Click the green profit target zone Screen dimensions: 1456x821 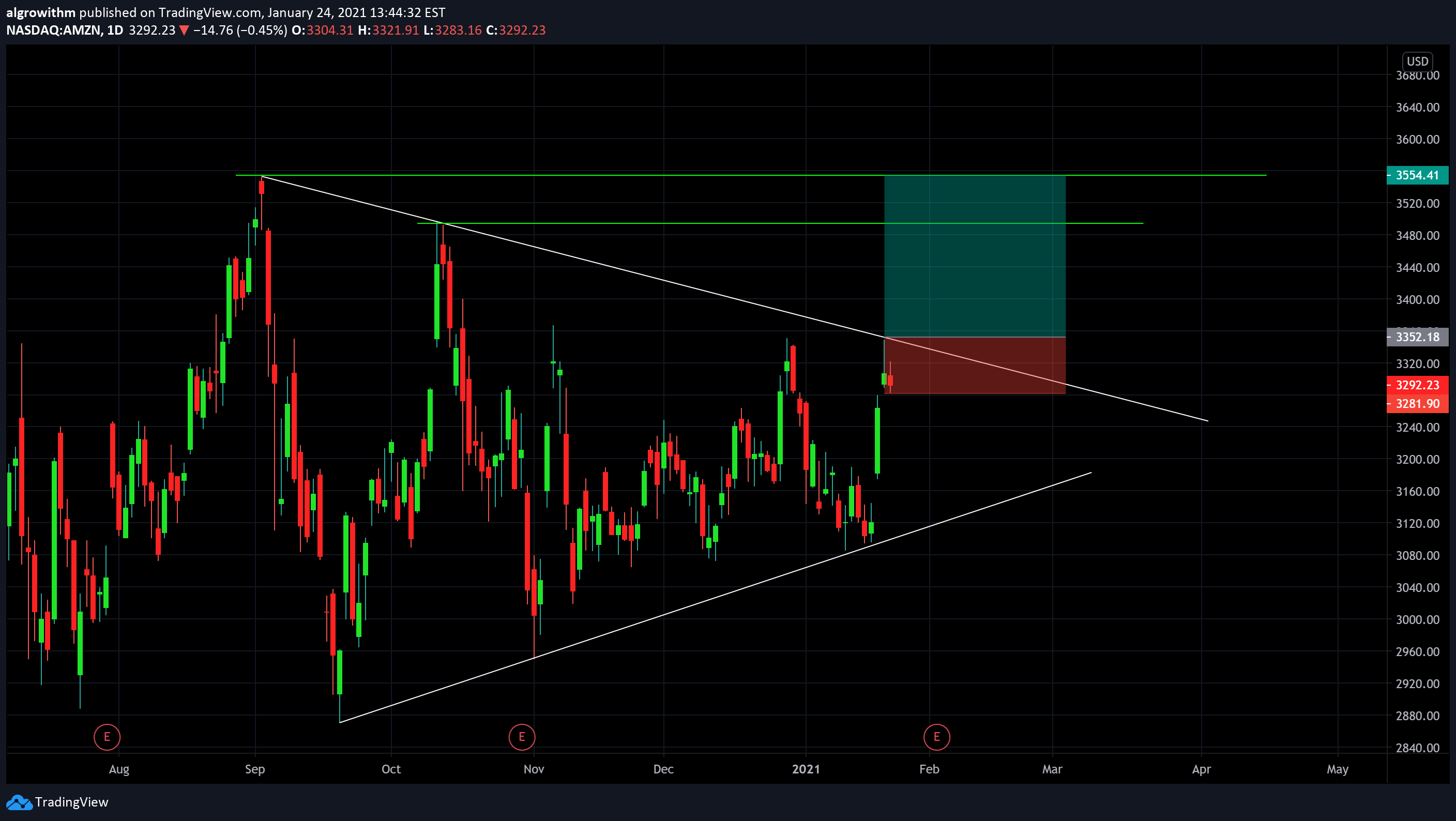(x=975, y=256)
